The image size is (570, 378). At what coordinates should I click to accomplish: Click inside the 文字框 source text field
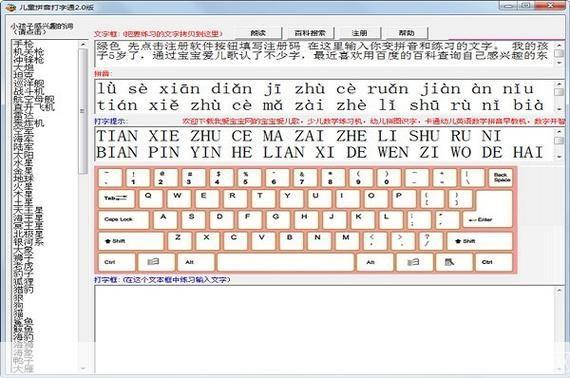(325, 54)
